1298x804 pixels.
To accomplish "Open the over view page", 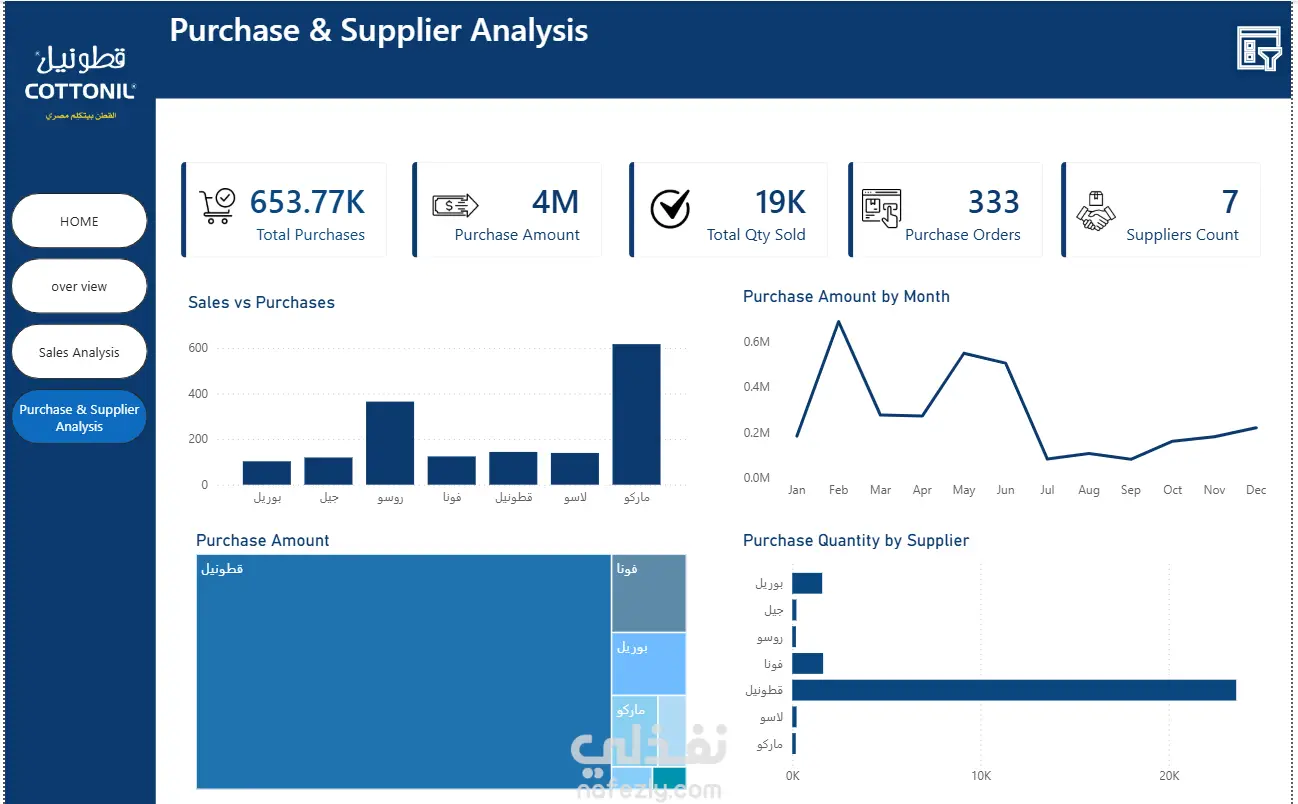I will [79, 286].
